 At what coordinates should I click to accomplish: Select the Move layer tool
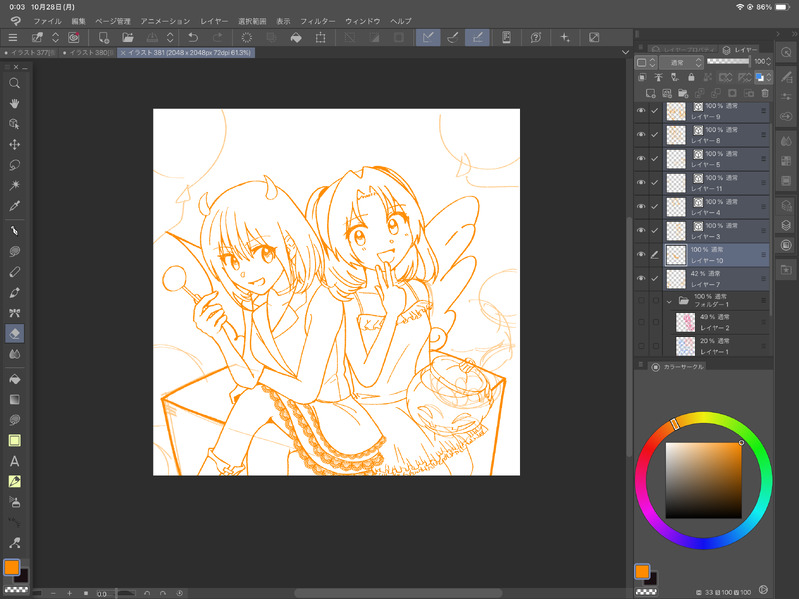click(x=14, y=144)
